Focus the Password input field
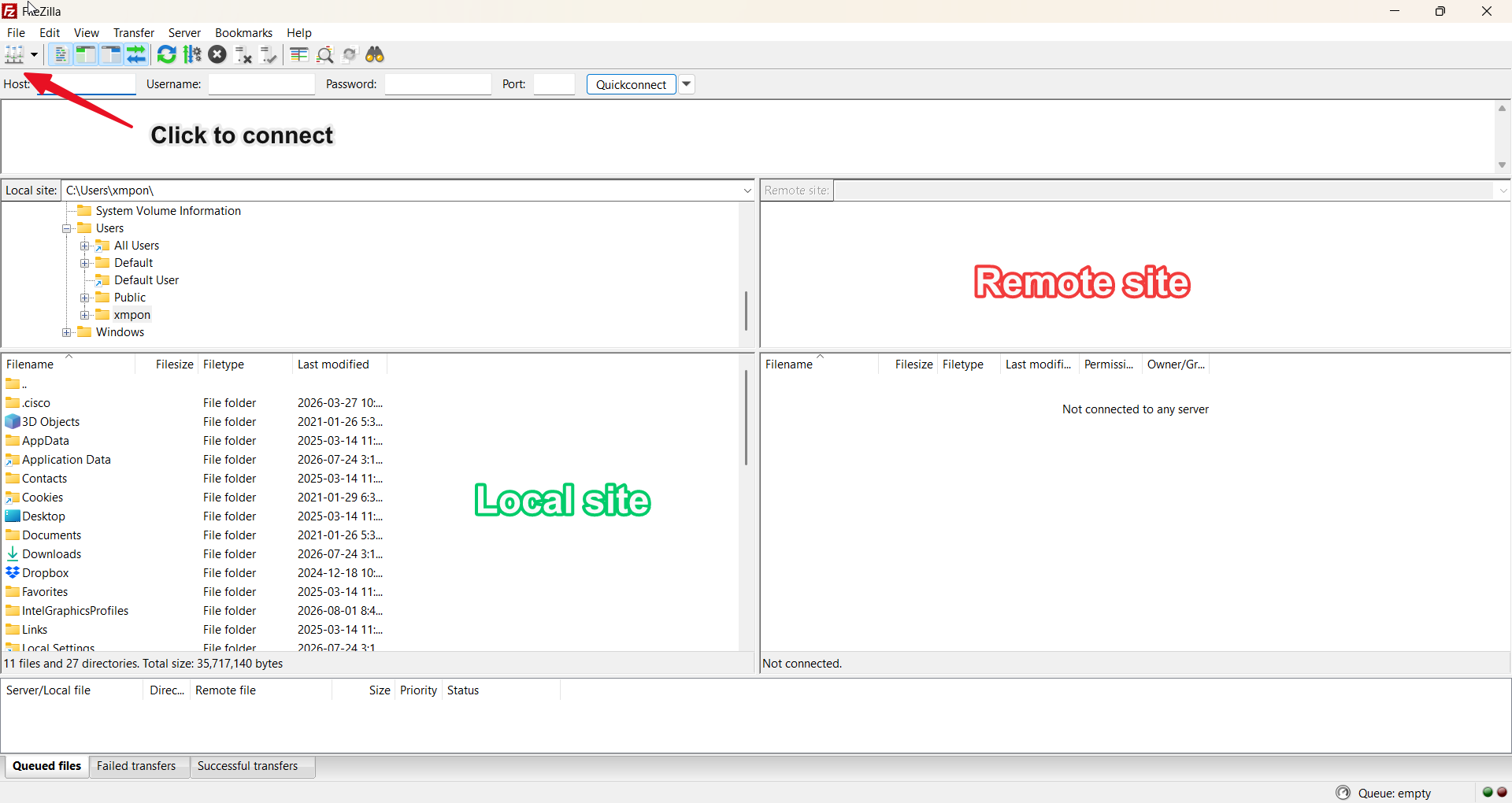 [x=438, y=84]
